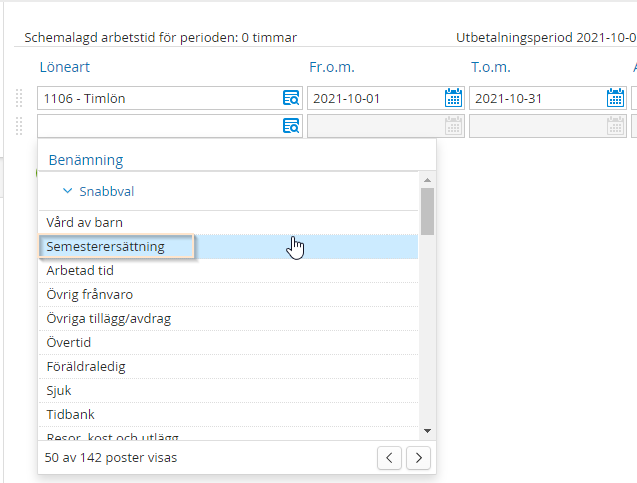Collapse the Snabbval section
Screen dimensions: 637x483
67,191
